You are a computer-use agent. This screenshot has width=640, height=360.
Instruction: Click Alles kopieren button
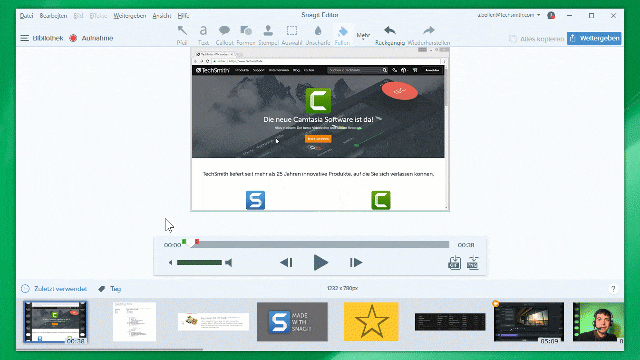536,39
